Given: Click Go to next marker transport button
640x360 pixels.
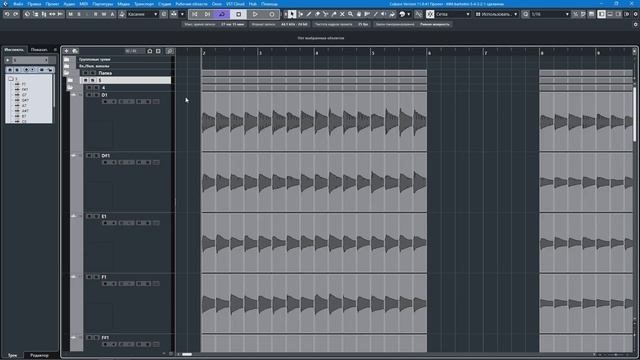Looking at the screenshot, I should coord(207,14).
